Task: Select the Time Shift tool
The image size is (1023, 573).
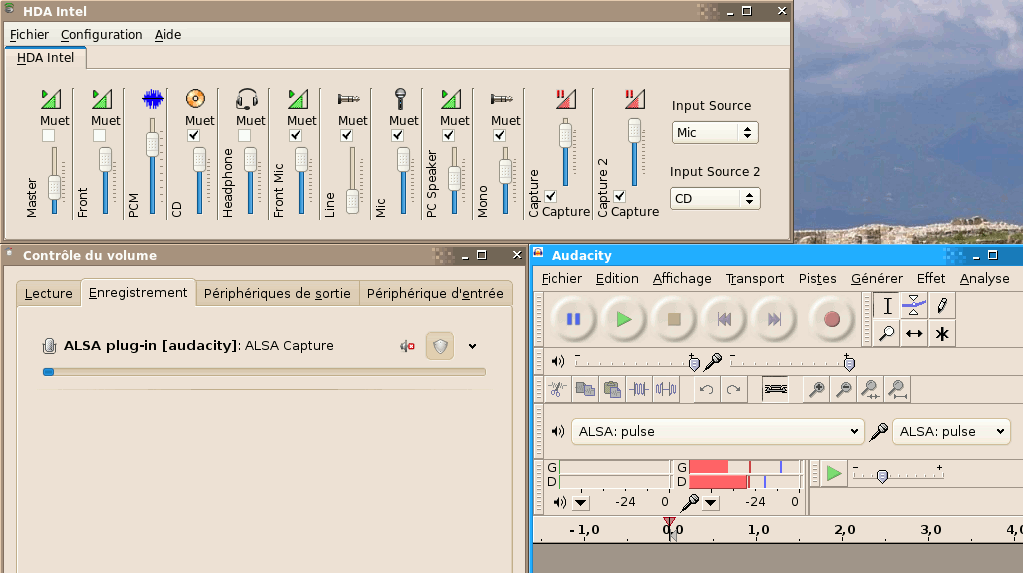Action: click(915, 333)
